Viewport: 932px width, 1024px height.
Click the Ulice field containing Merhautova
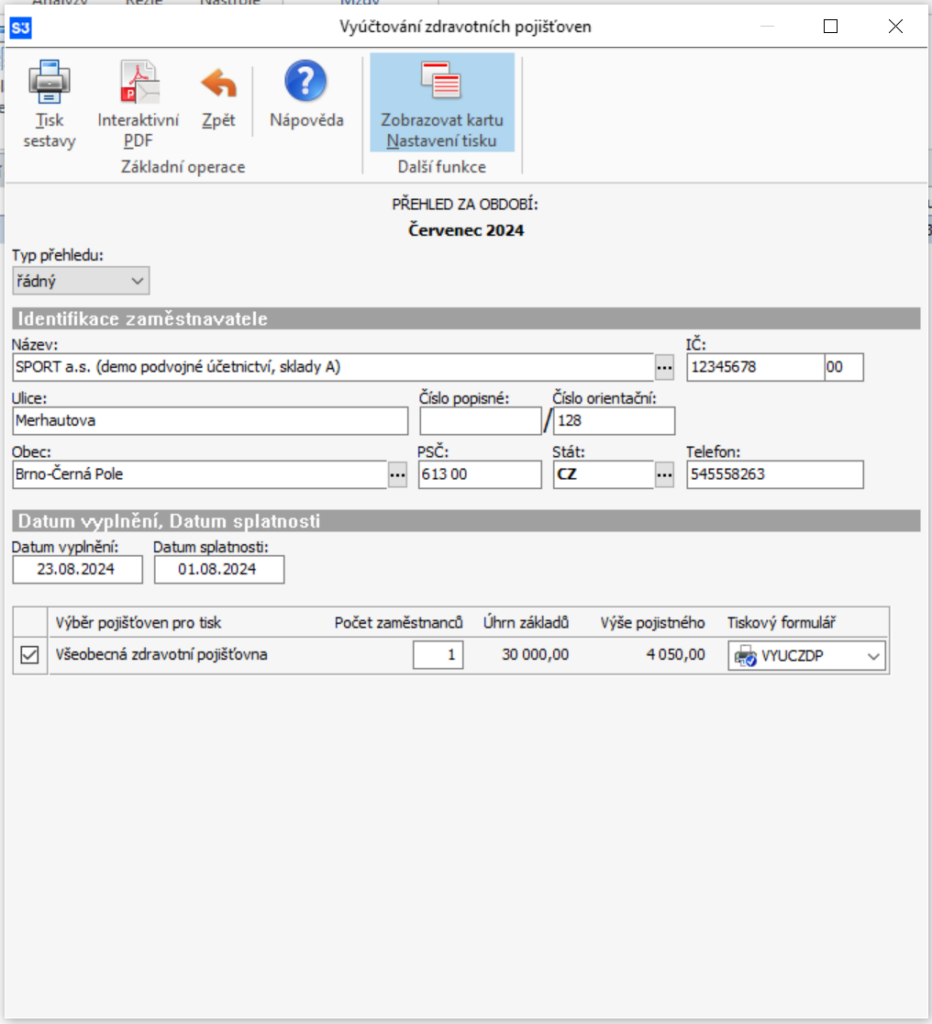click(210, 421)
